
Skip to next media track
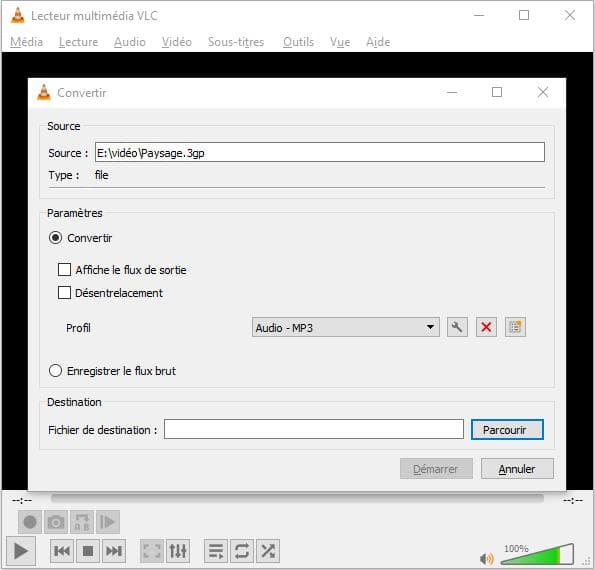click(x=114, y=551)
